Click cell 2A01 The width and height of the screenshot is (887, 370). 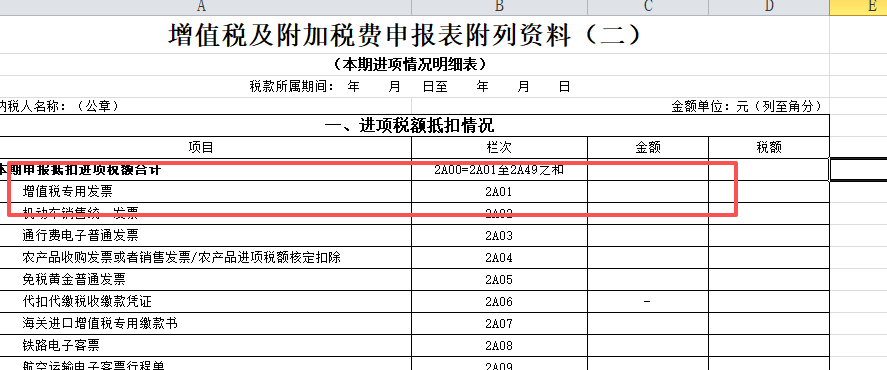coord(500,192)
